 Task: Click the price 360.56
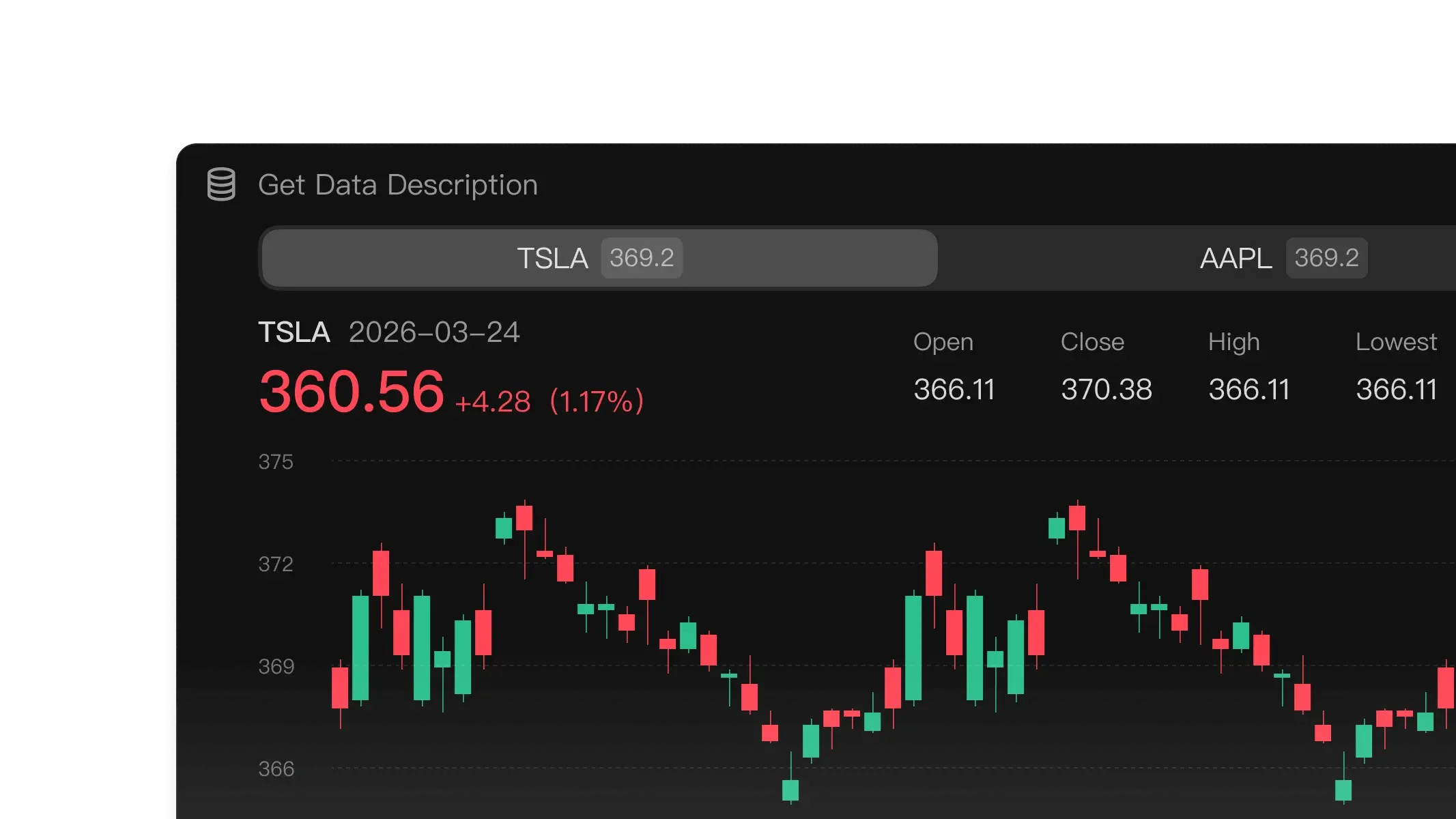click(x=352, y=392)
